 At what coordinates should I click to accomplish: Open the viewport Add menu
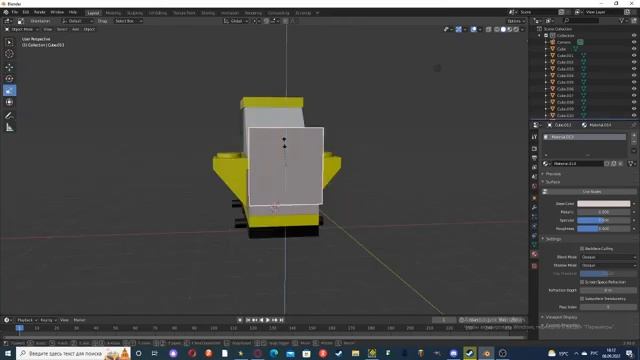coord(76,29)
